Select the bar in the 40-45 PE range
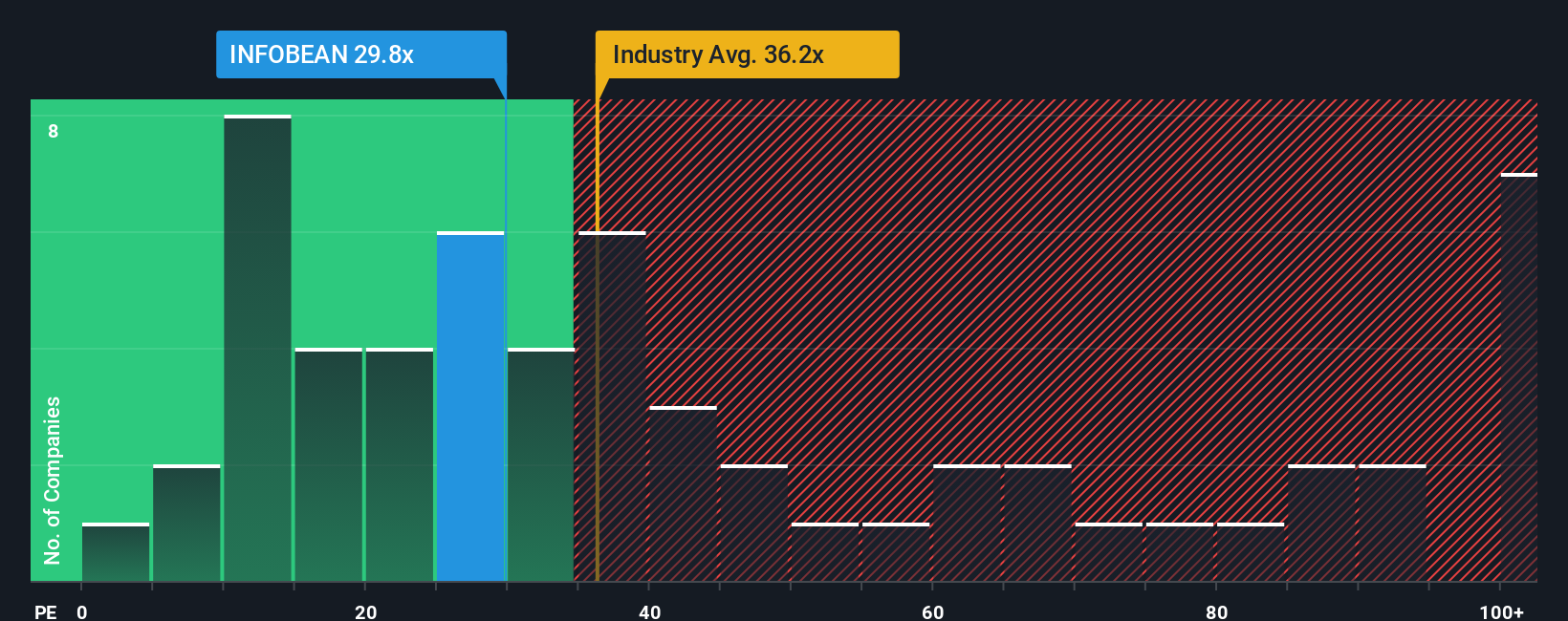 683,494
